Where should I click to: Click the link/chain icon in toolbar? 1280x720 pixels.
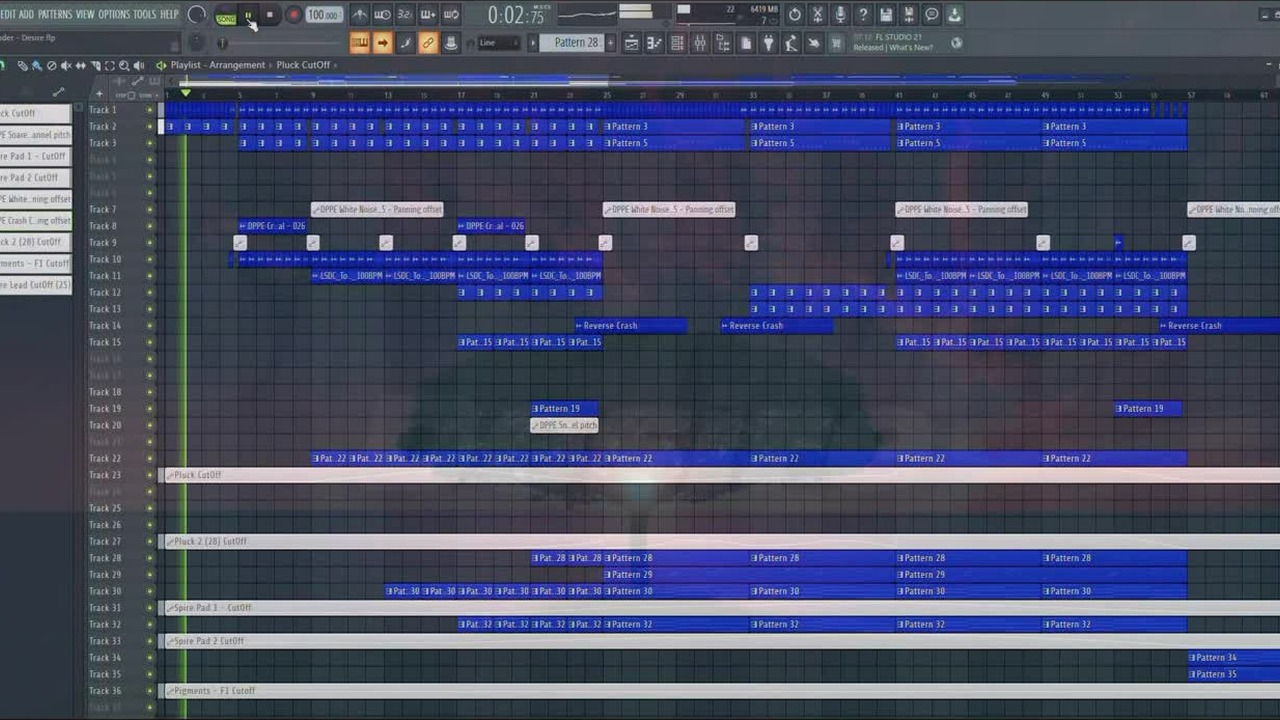click(428, 43)
